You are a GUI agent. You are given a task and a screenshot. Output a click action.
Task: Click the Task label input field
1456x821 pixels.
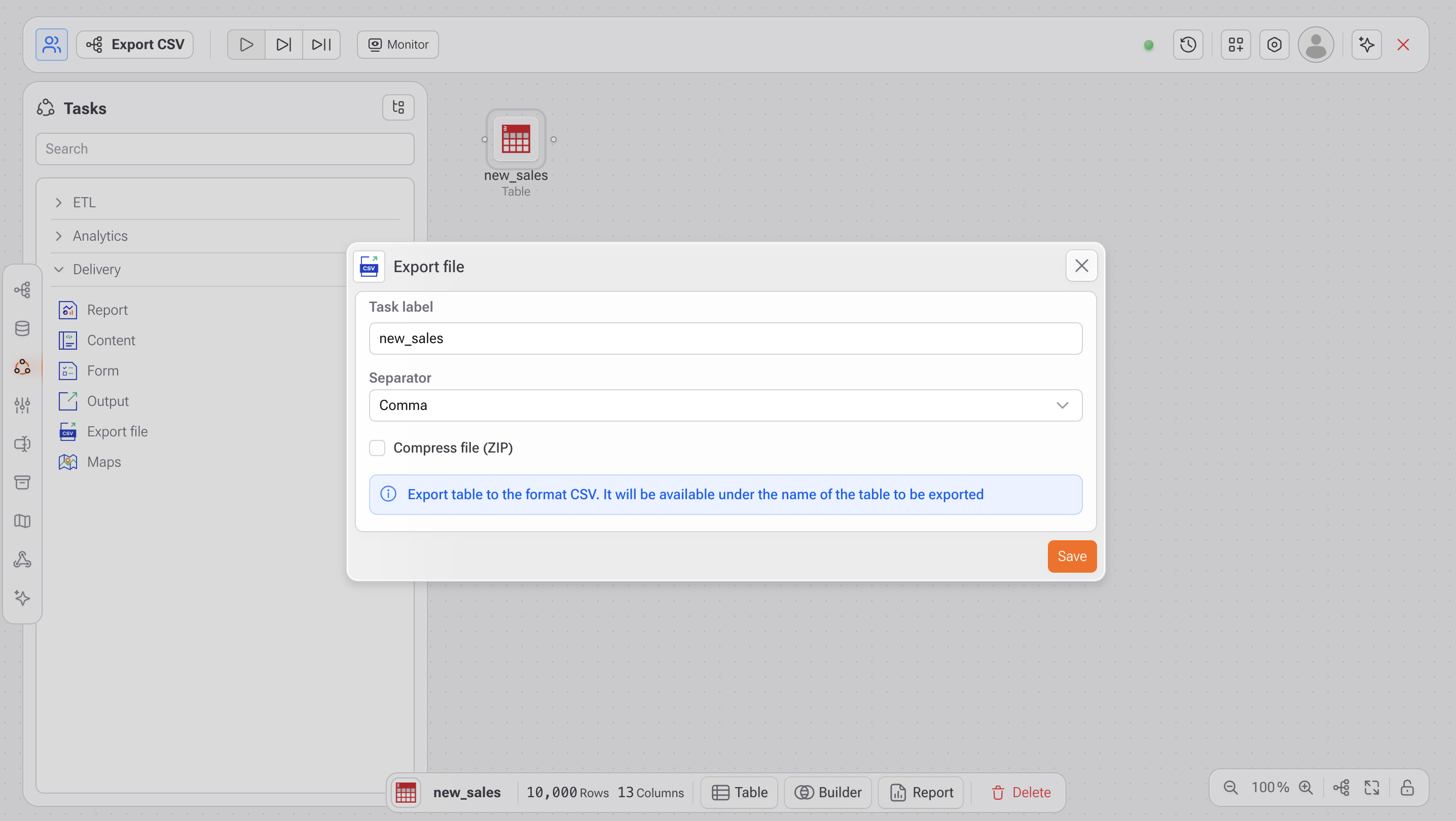click(725, 339)
